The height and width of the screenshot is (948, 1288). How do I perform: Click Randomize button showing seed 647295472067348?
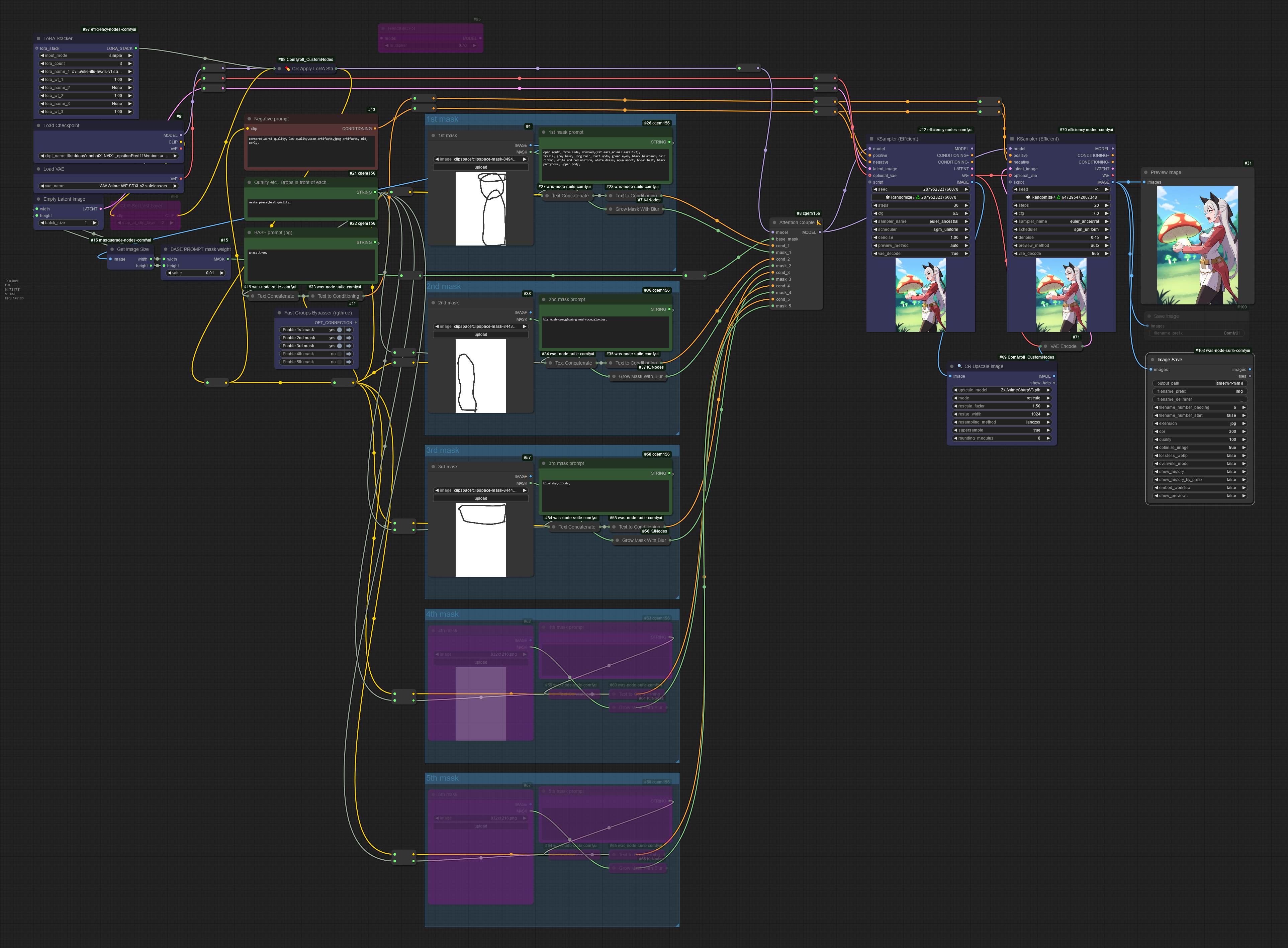[x=1061, y=197]
